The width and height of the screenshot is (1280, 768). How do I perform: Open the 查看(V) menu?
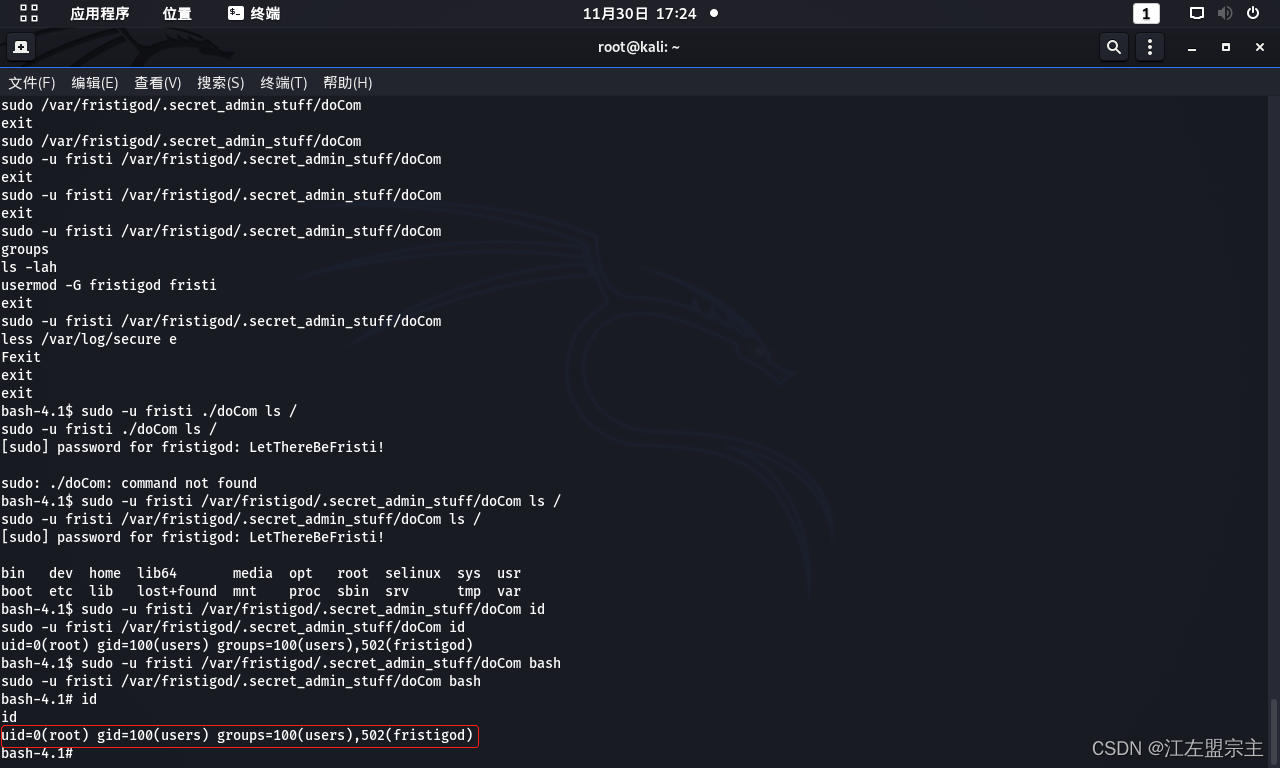[158, 83]
